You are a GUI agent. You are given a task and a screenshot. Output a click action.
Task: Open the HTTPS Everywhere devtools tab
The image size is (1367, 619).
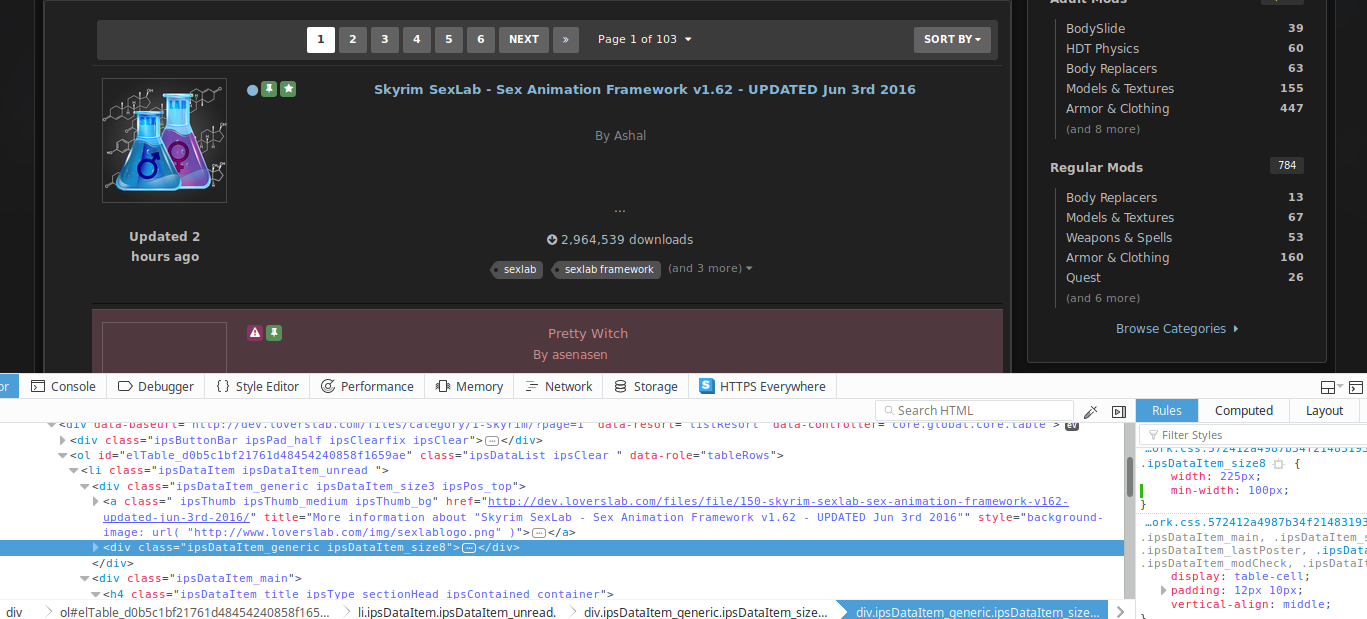click(x=762, y=386)
